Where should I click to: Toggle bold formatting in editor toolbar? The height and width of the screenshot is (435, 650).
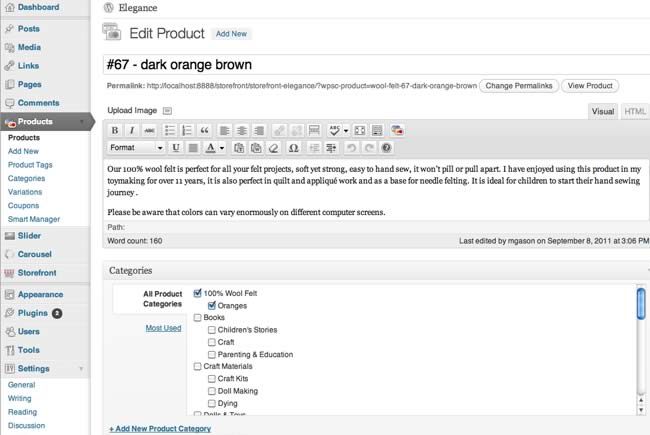coord(115,130)
